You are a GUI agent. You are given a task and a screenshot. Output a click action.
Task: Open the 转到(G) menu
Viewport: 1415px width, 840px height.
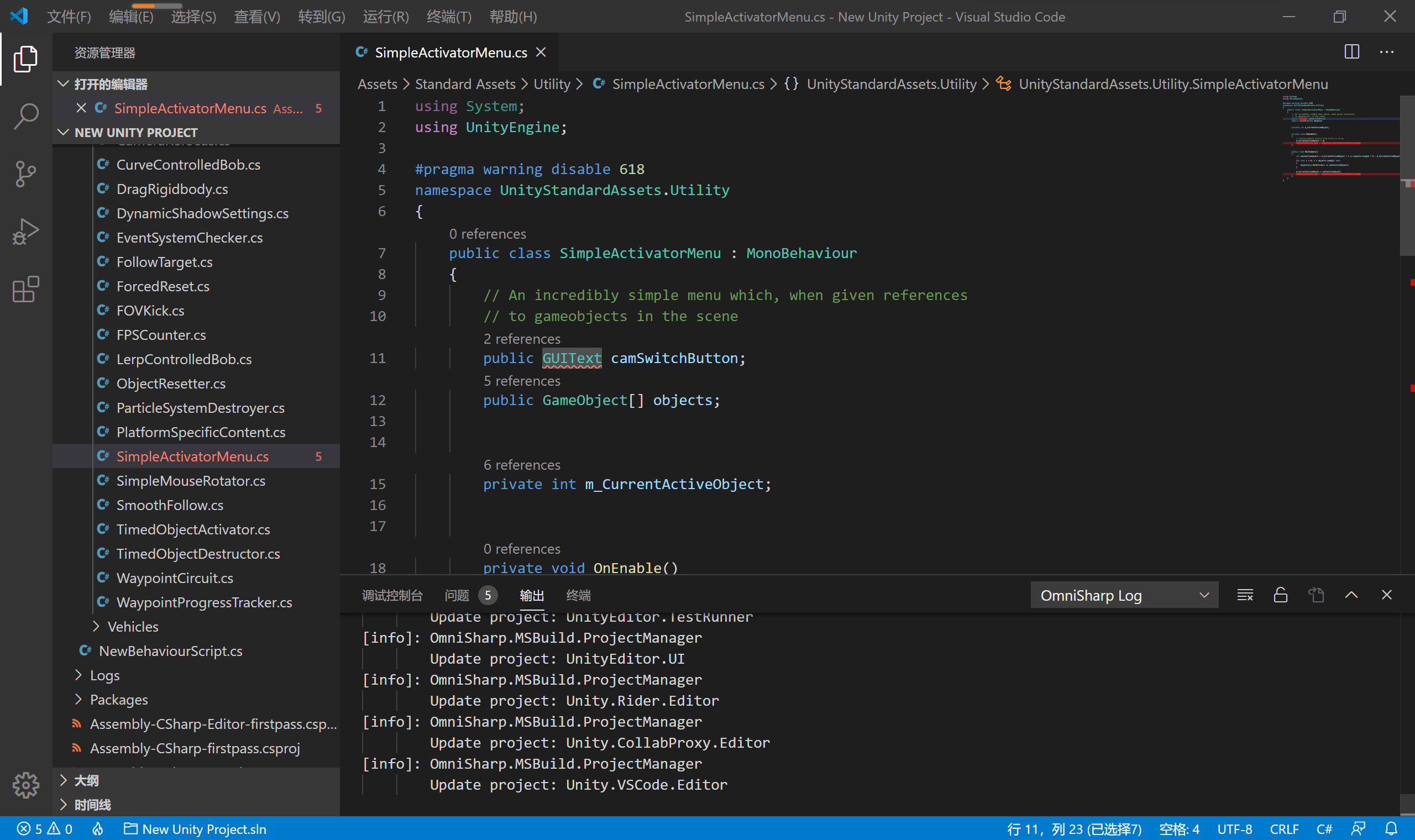(321, 17)
